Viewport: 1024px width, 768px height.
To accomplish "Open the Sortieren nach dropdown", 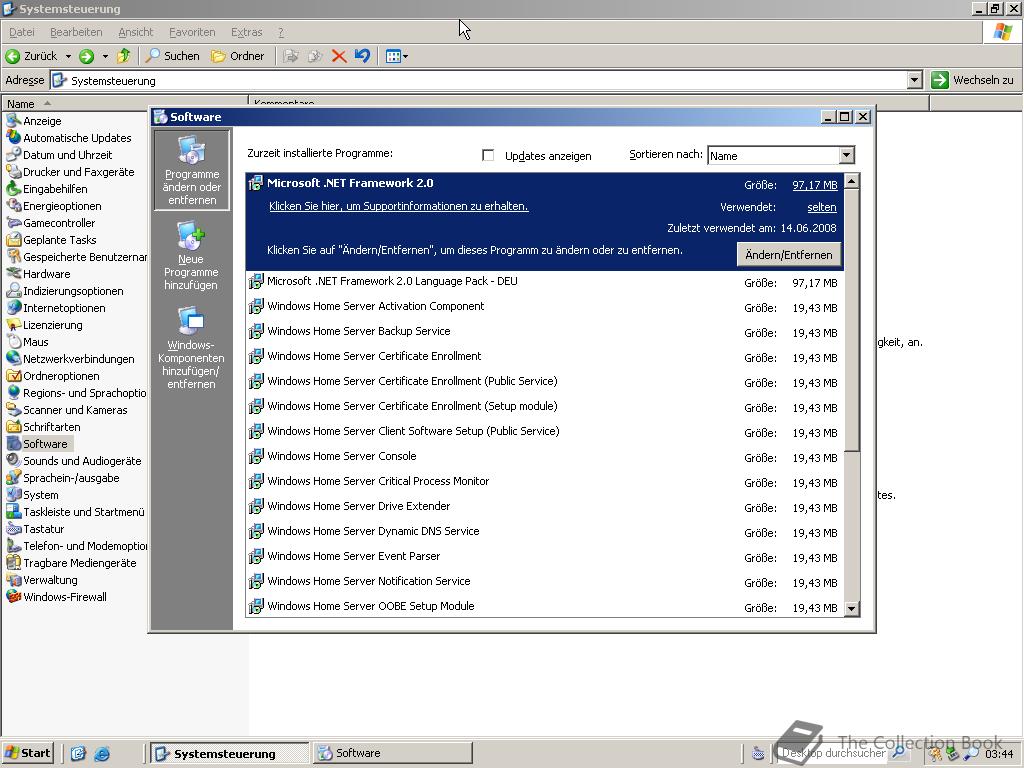I will [846, 155].
